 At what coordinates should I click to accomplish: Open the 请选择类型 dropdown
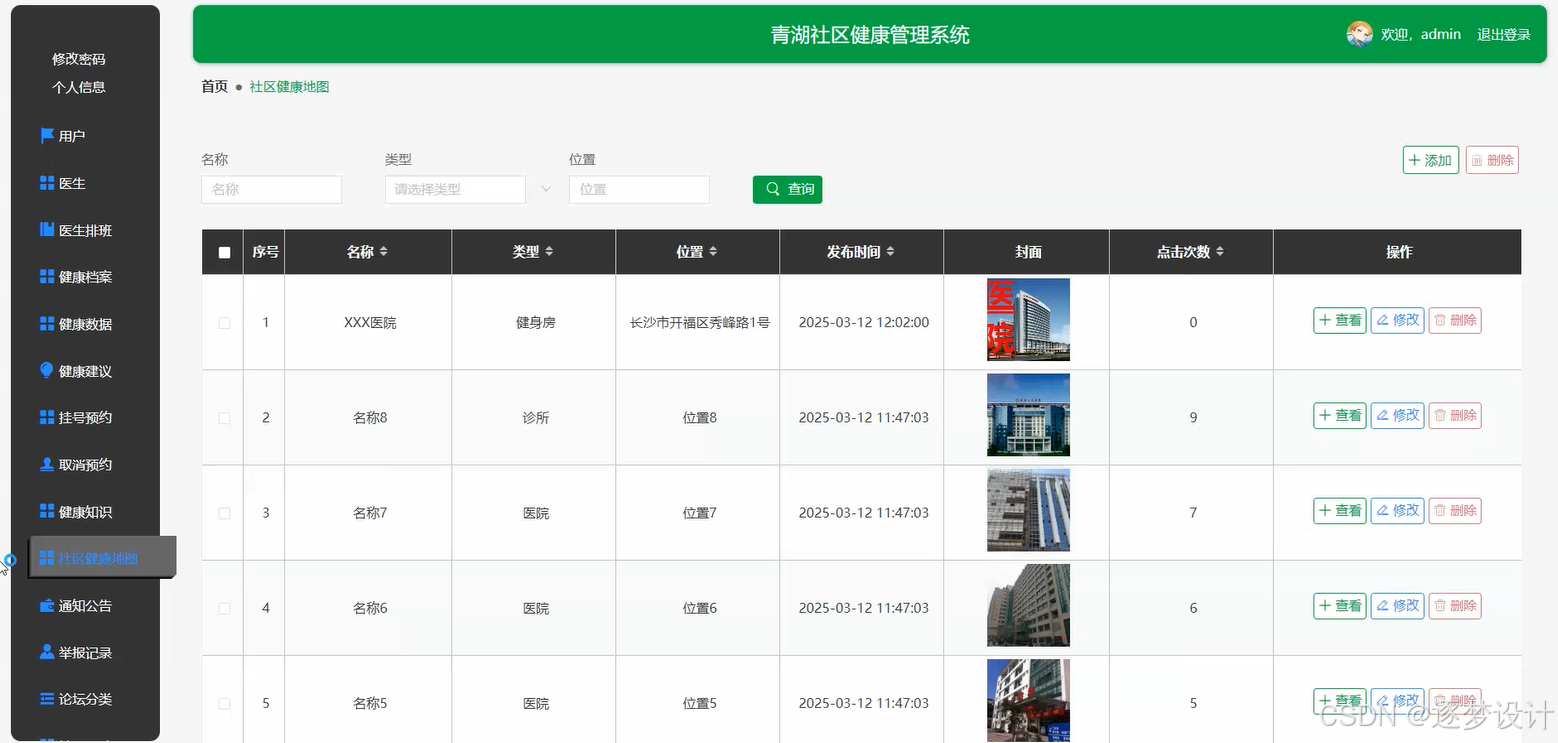point(455,189)
